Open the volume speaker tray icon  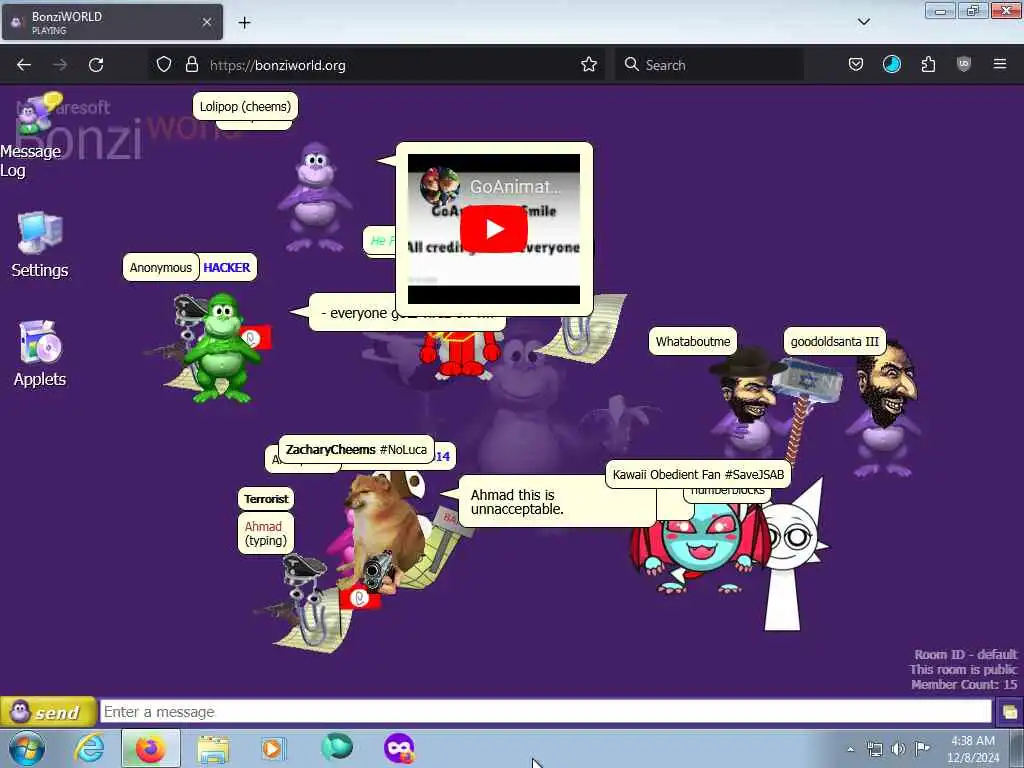coord(899,749)
